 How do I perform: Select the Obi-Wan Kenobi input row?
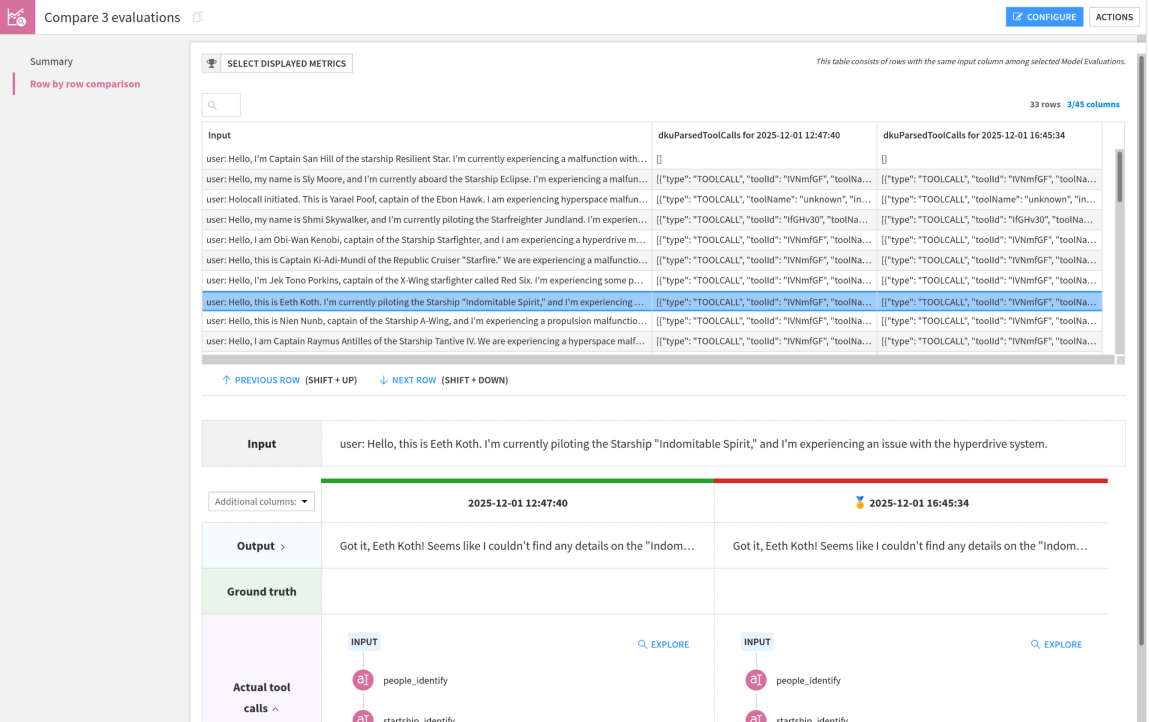pos(426,240)
